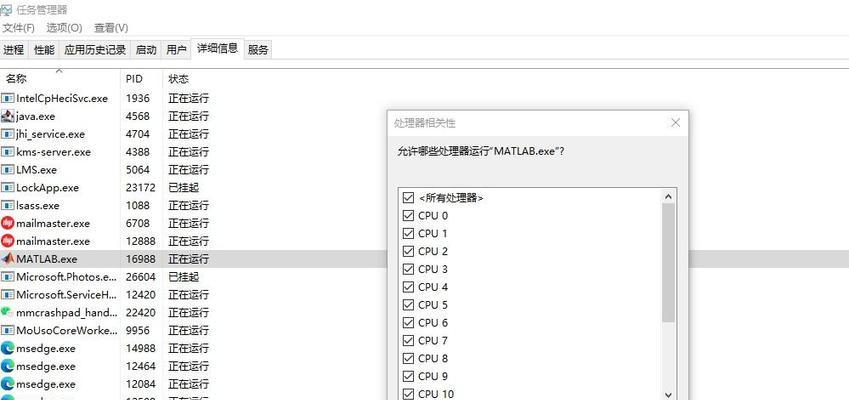Image resolution: width=849 pixels, height=400 pixels.
Task: Select the LockApp.exe process name
Action: [48, 188]
